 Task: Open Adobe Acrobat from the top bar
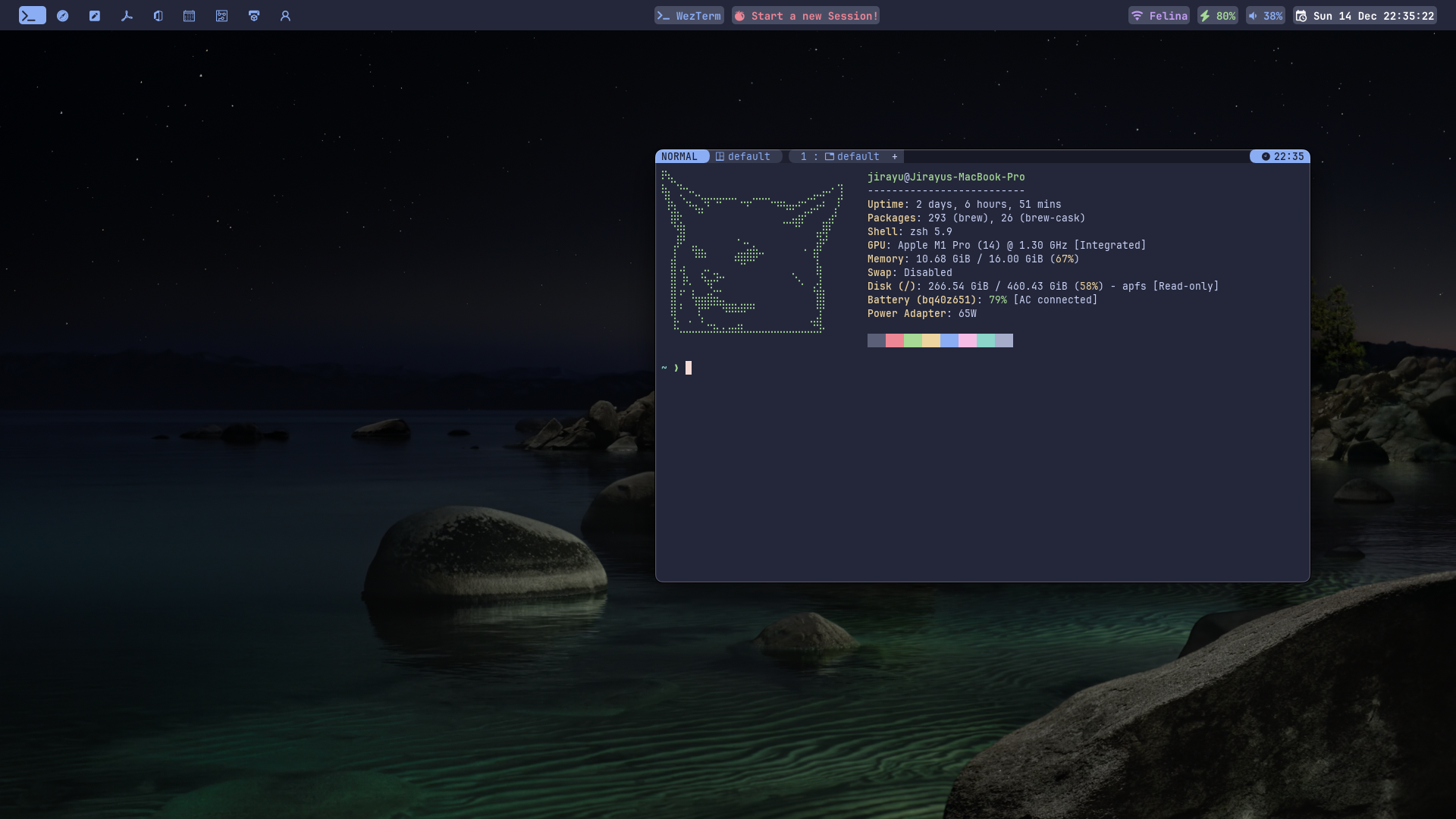pos(127,15)
